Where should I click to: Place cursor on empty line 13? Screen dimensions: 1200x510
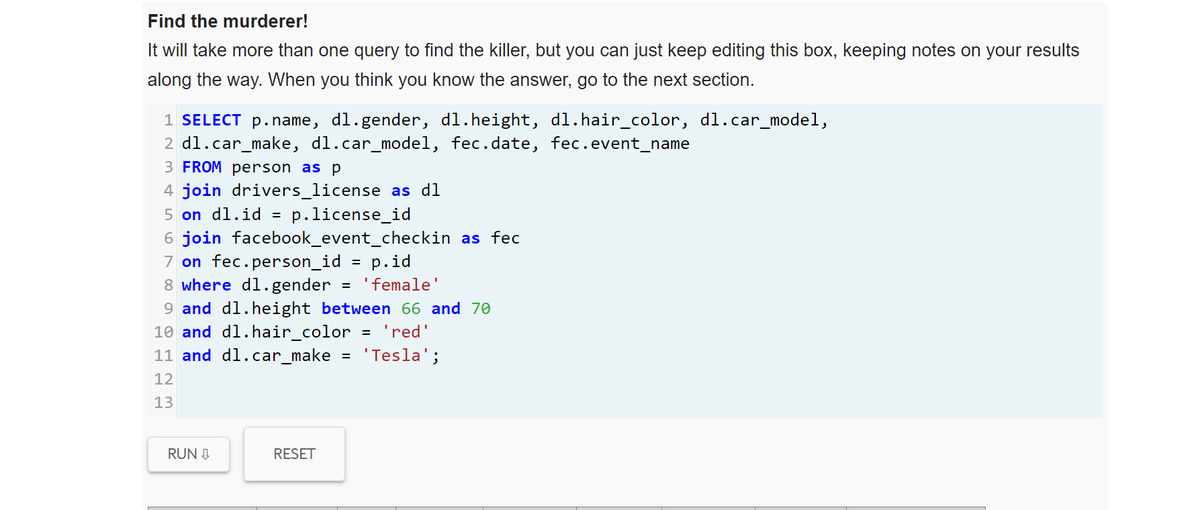click(x=640, y=402)
